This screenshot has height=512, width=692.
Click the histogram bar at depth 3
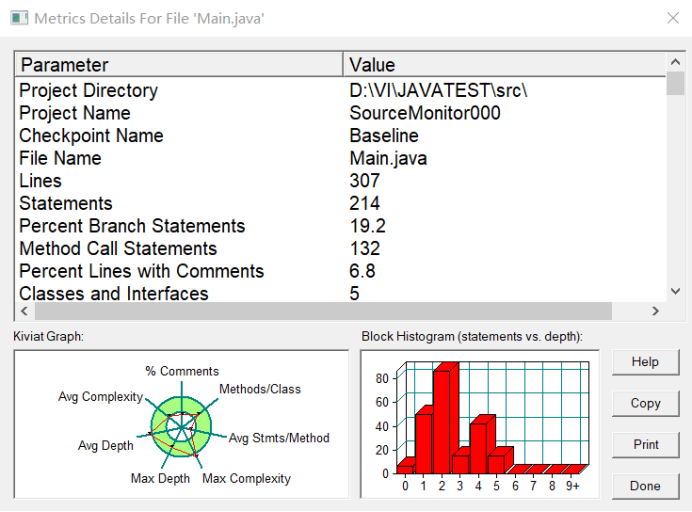pyautogui.click(x=460, y=464)
